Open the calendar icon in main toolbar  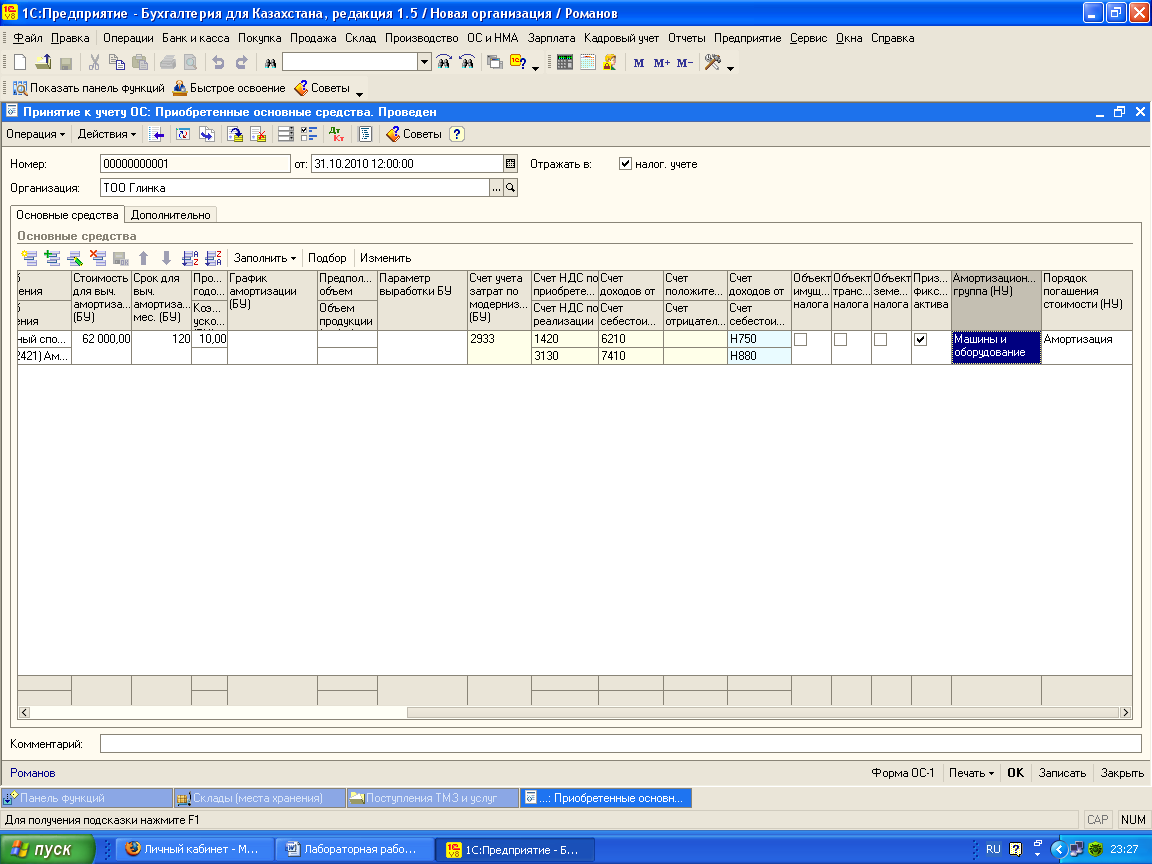coord(587,62)
